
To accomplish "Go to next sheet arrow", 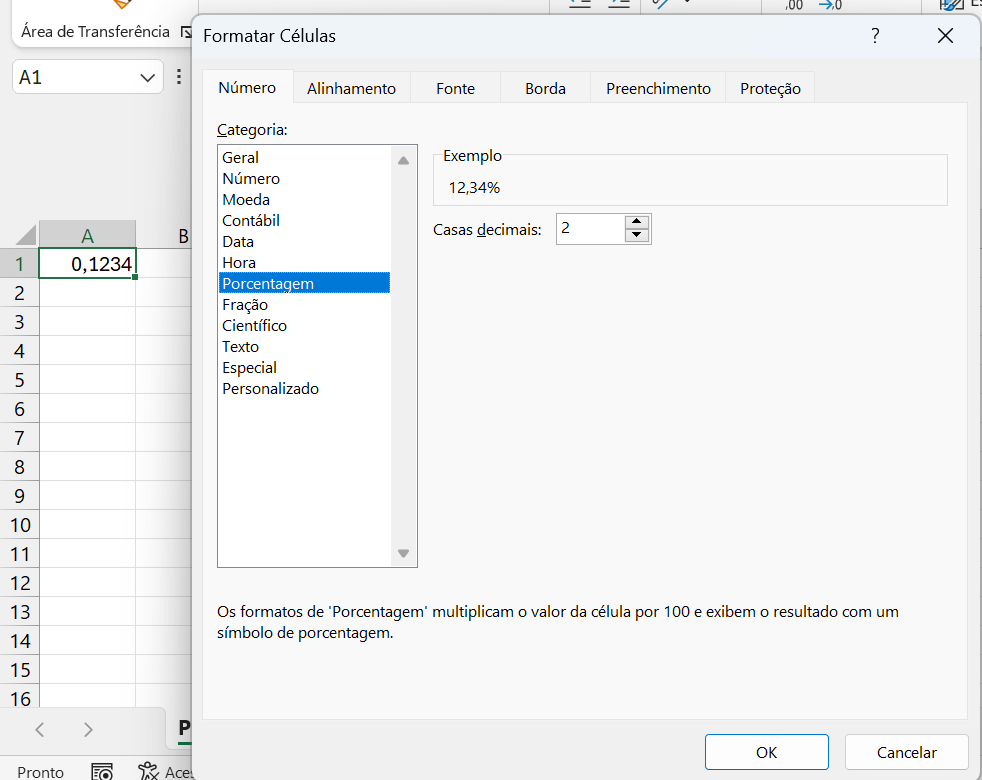I will click(x=88, y=729).
